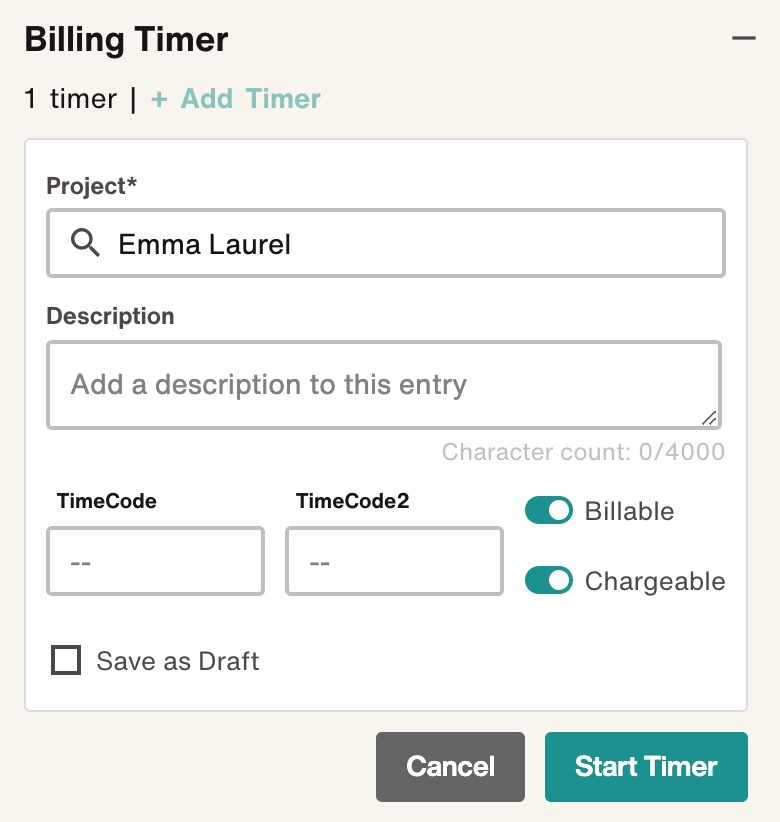This screenshot has width=780, height=822.
Task: Check the Save as Draft checkbox
Action: coord(66,659)
